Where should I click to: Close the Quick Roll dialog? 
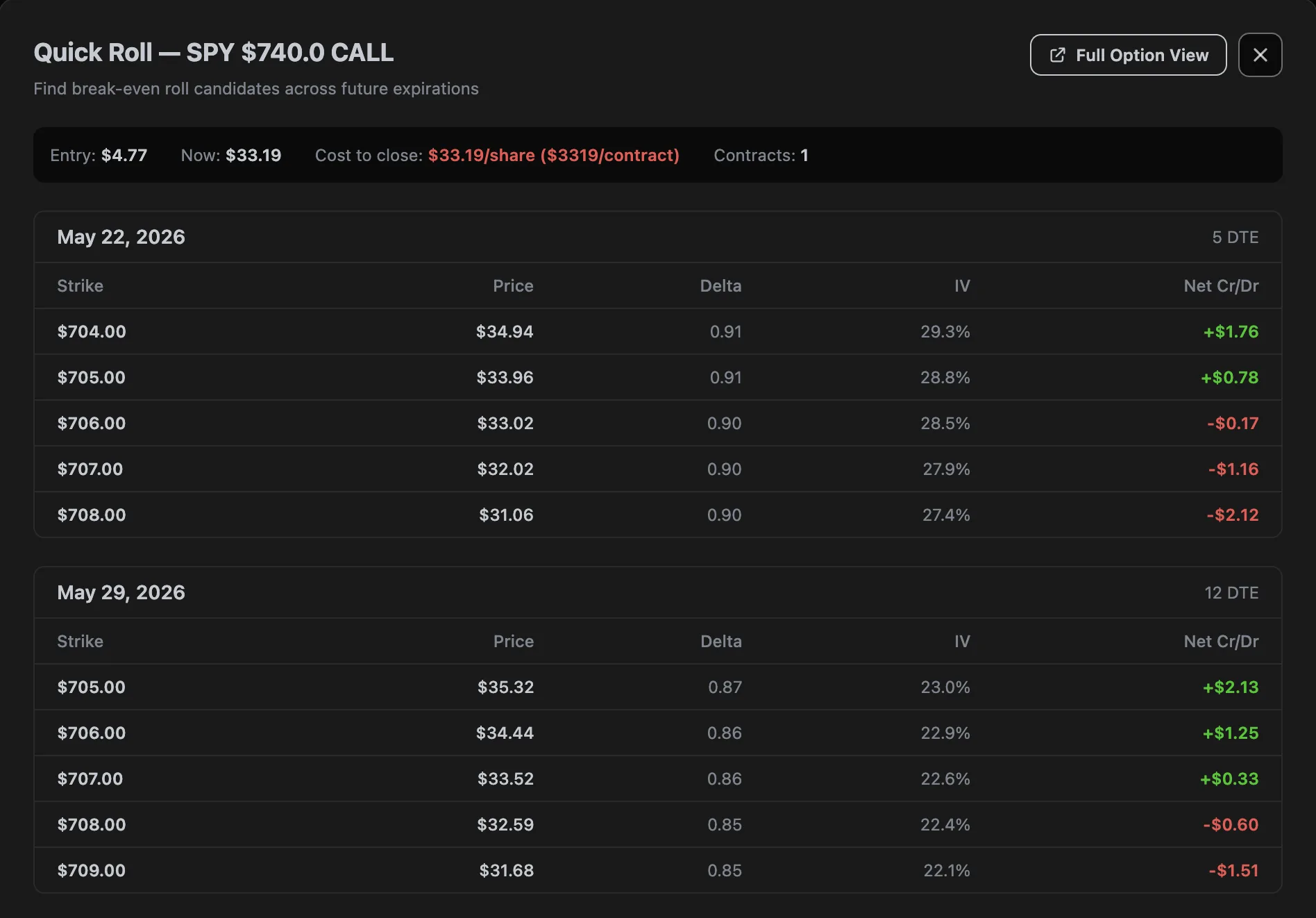(1260, 55)
